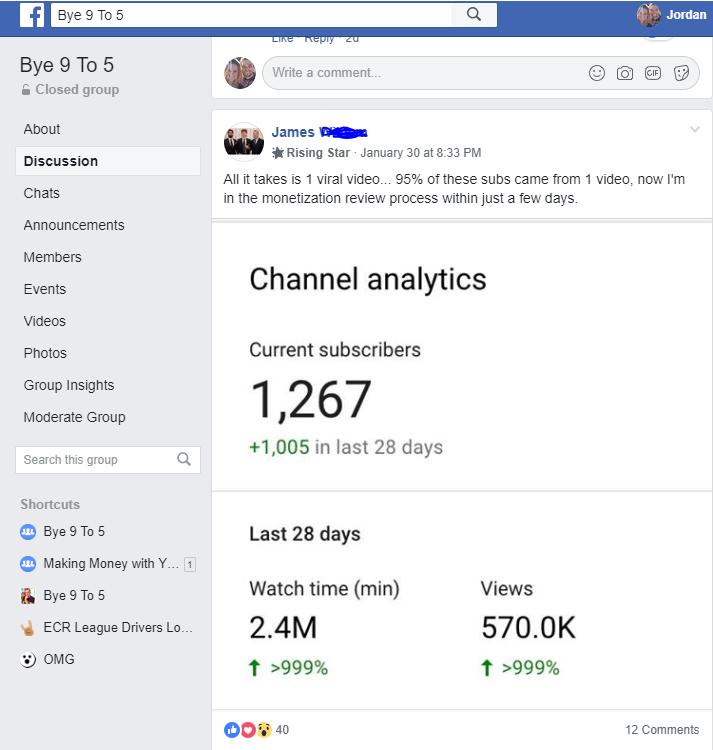Open the January 30 at 8:33 PM timestamp
This screenshot has height=750, width=713.
tap(421, 153)
